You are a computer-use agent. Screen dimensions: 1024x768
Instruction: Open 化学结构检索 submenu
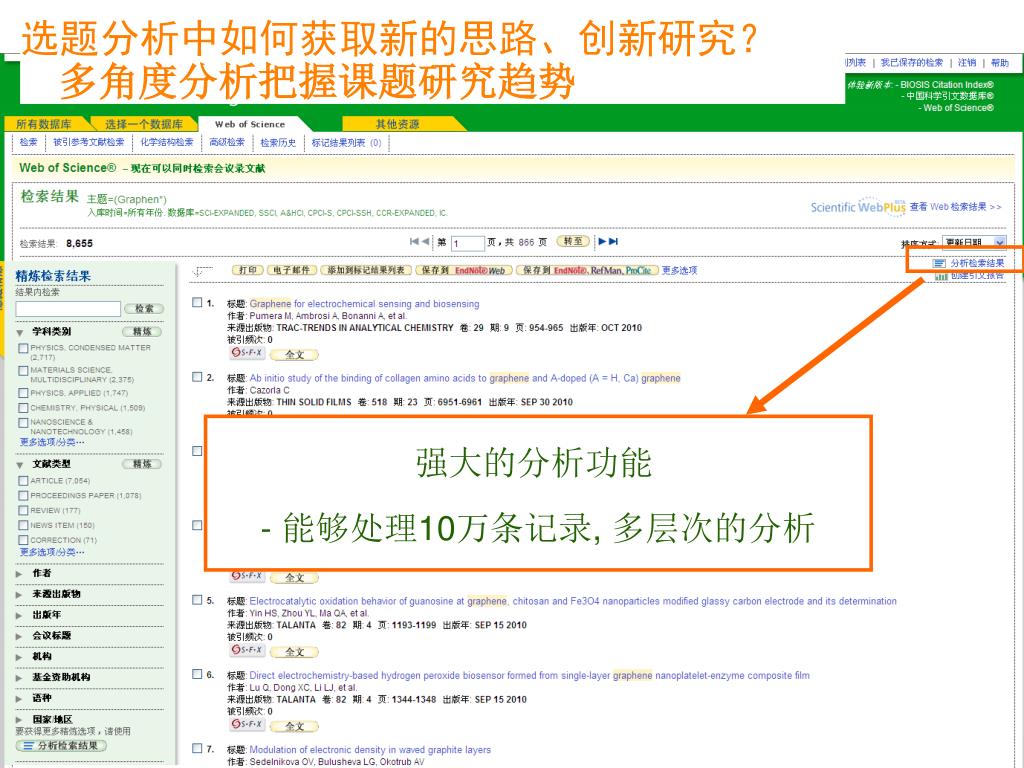167,142
